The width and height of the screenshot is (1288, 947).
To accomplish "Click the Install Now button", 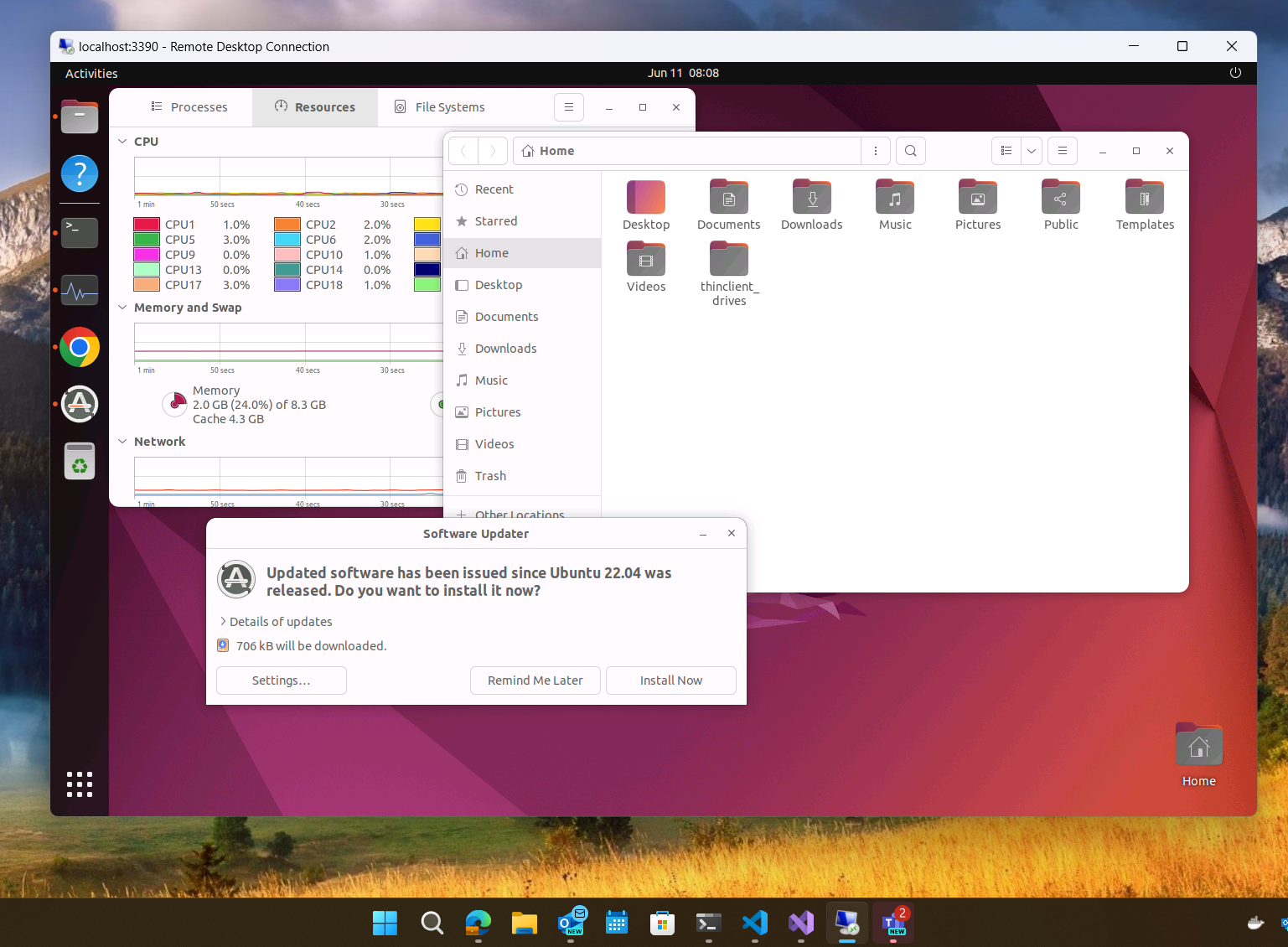I will (670, 680).
